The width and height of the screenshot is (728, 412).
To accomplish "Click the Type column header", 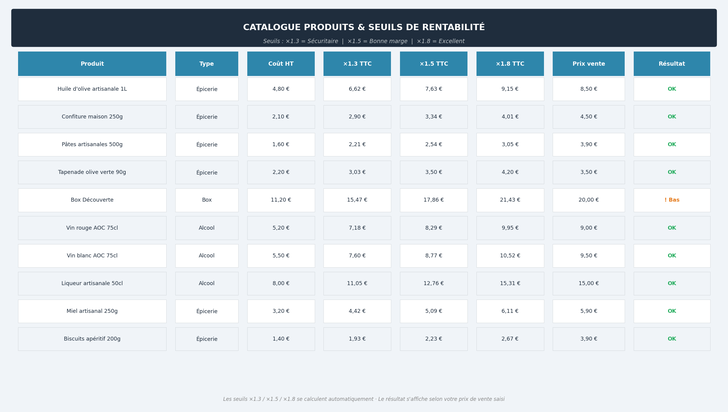I will tap(206, 64).
